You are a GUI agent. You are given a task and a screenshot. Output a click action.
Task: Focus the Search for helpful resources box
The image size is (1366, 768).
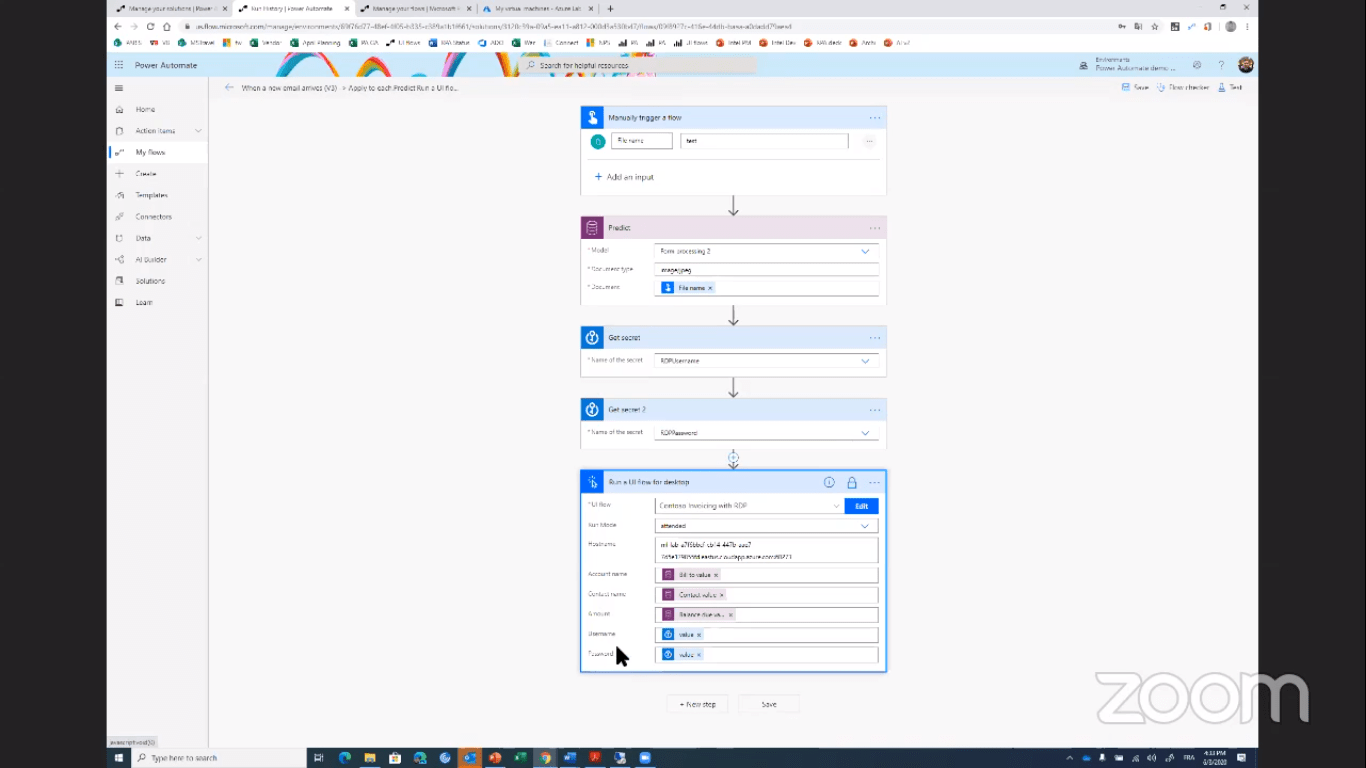(638, 65)
